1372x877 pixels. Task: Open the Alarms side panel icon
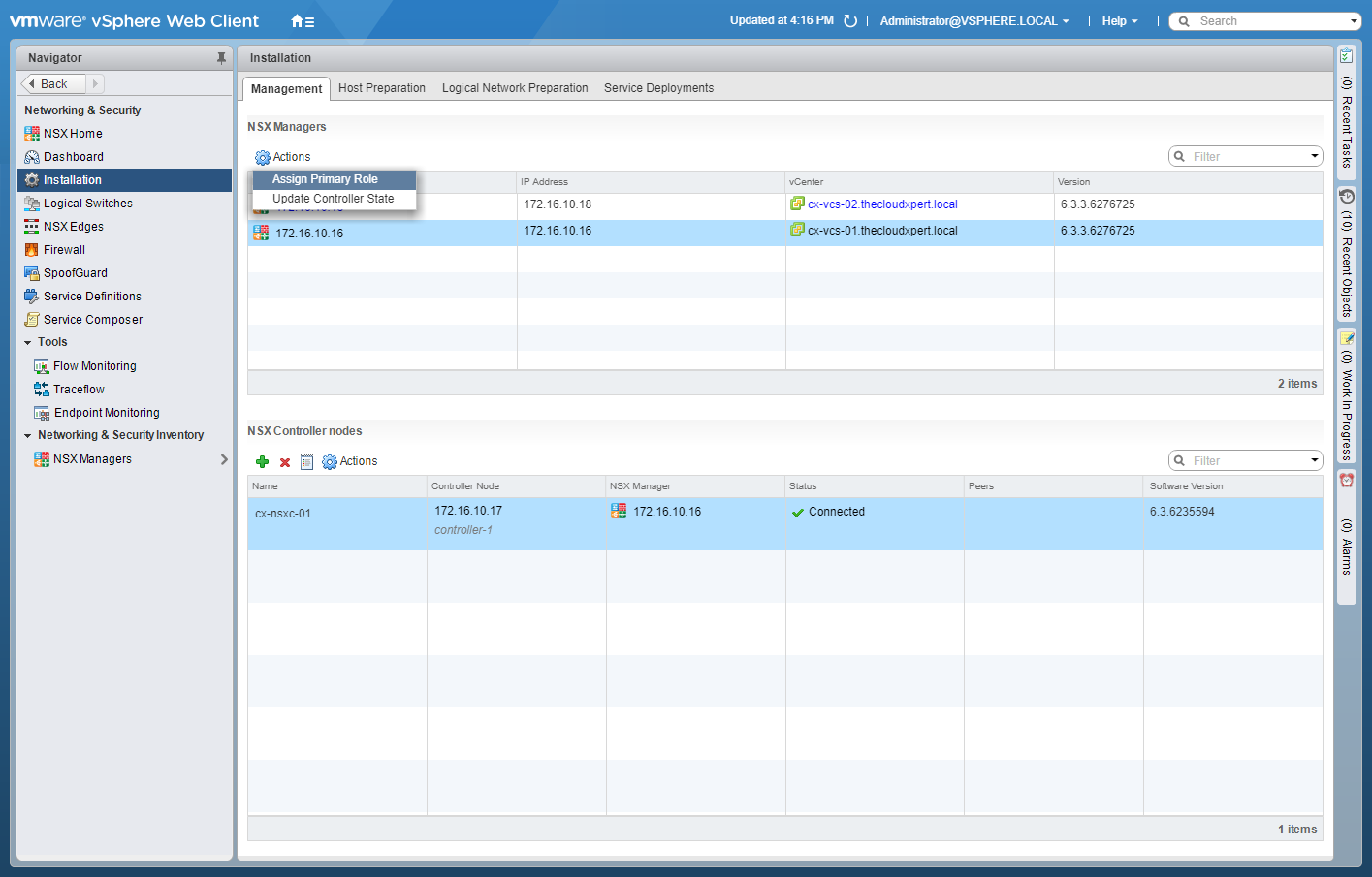pyautogui.click(x=1346, y=481)
